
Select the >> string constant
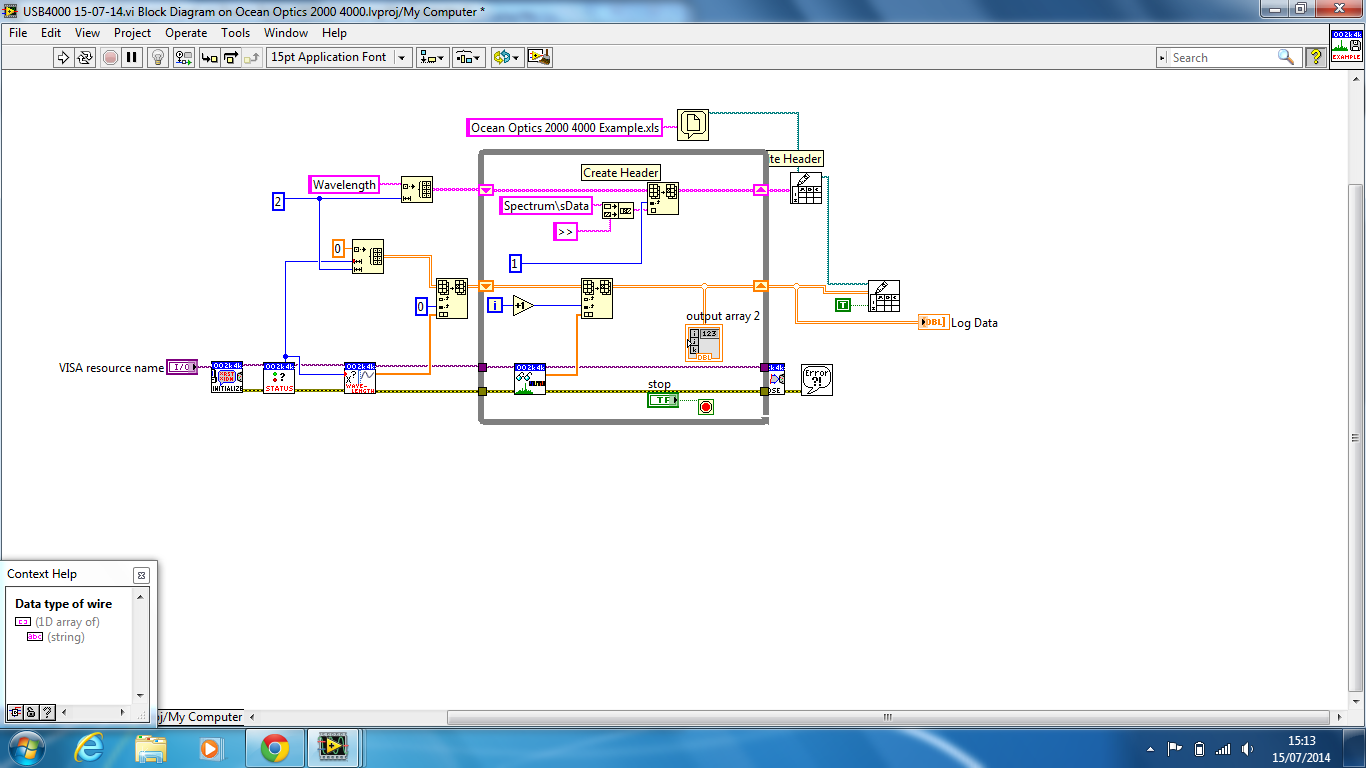tap(566, 232)
